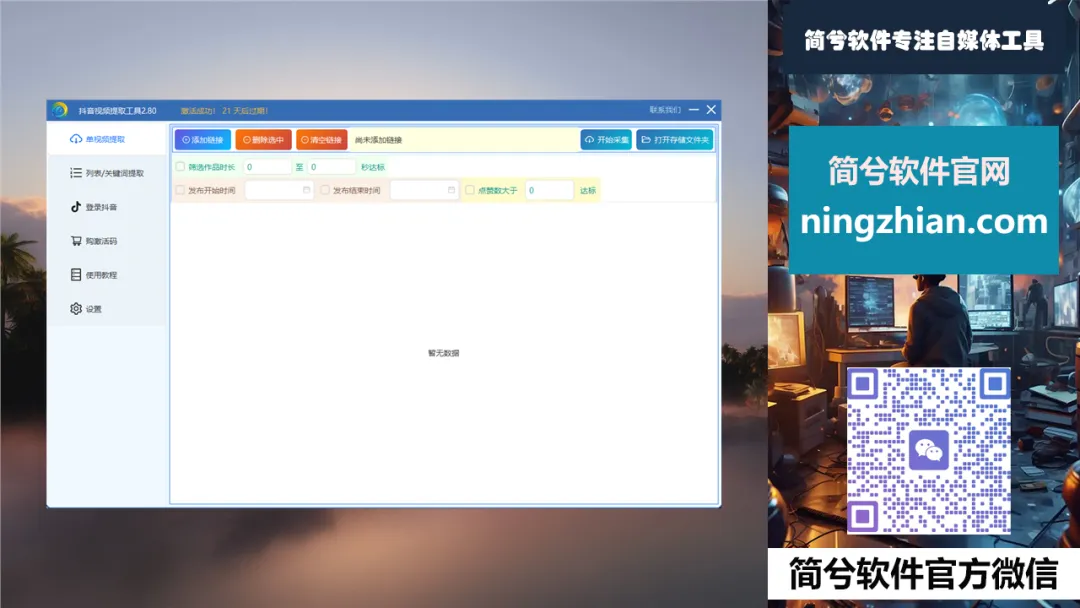Enable the 发布结束时间 checkbox
Viewport: 1080px width, 608px height.
[325, 190]
